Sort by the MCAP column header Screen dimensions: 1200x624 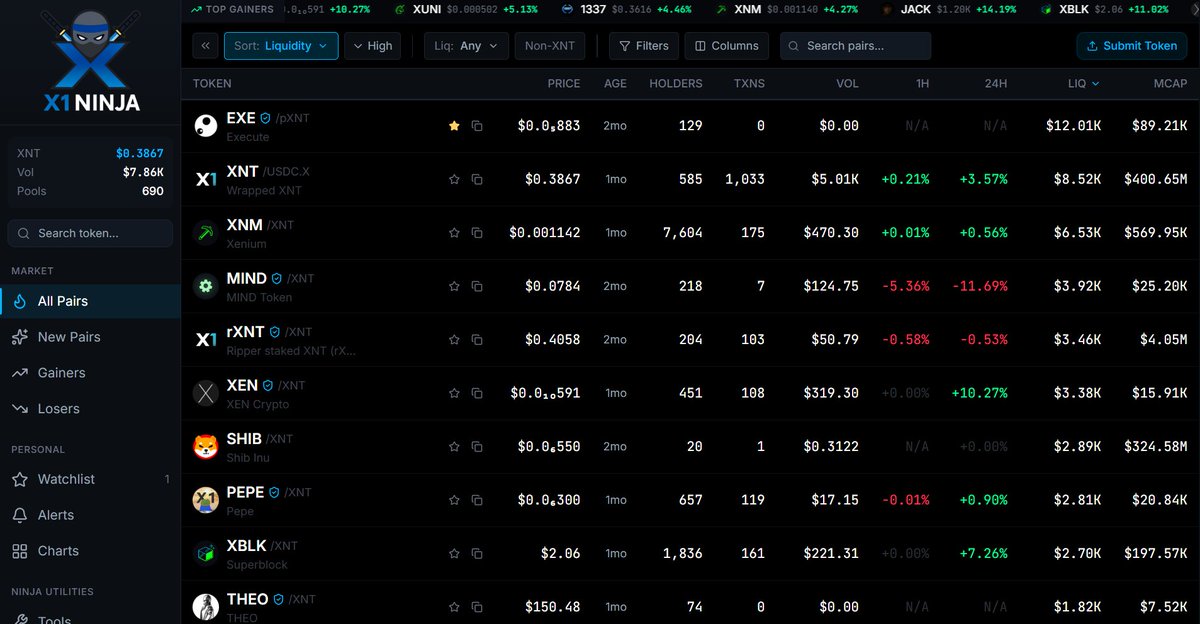[x=1170, y=84]
